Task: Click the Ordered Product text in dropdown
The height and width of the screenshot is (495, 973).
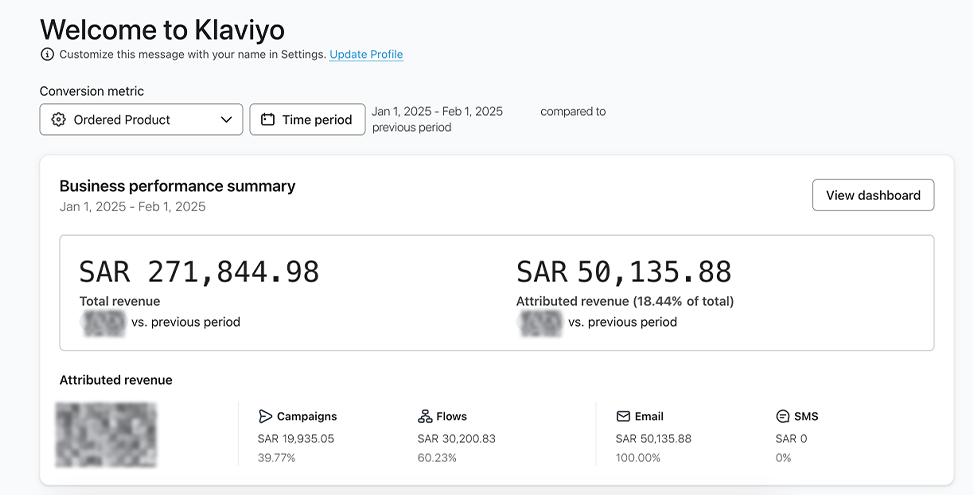Action: point(122,120)
